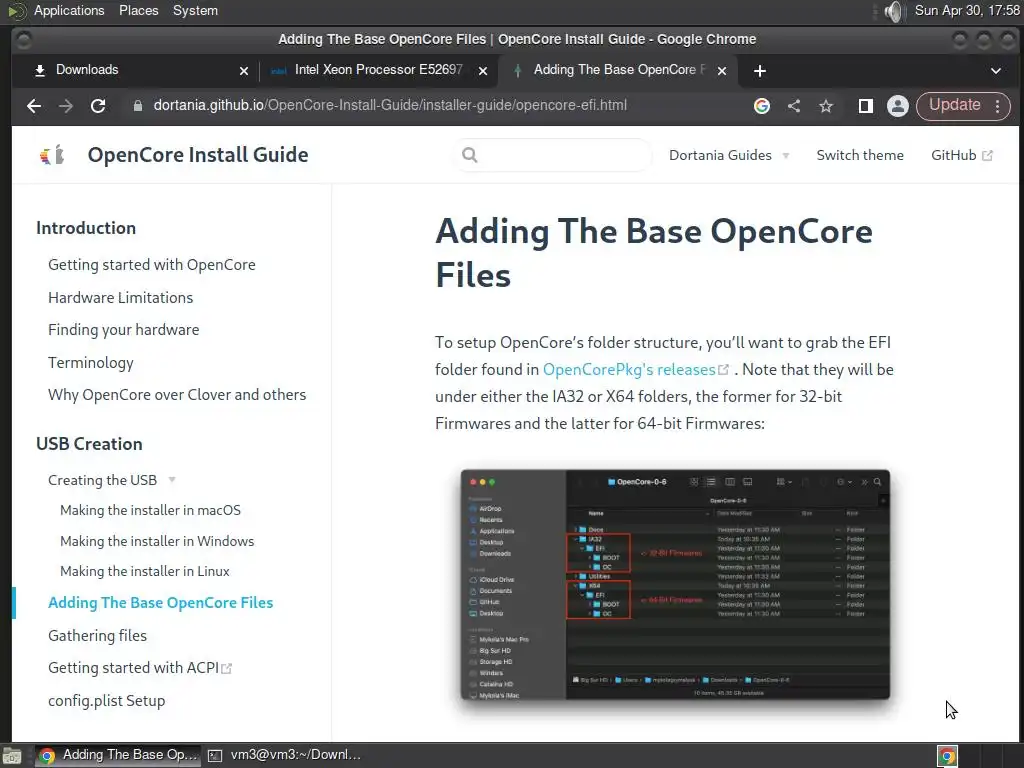Click the Google icon in address bar
This screenshot has height=768, width=1024.
761,106
